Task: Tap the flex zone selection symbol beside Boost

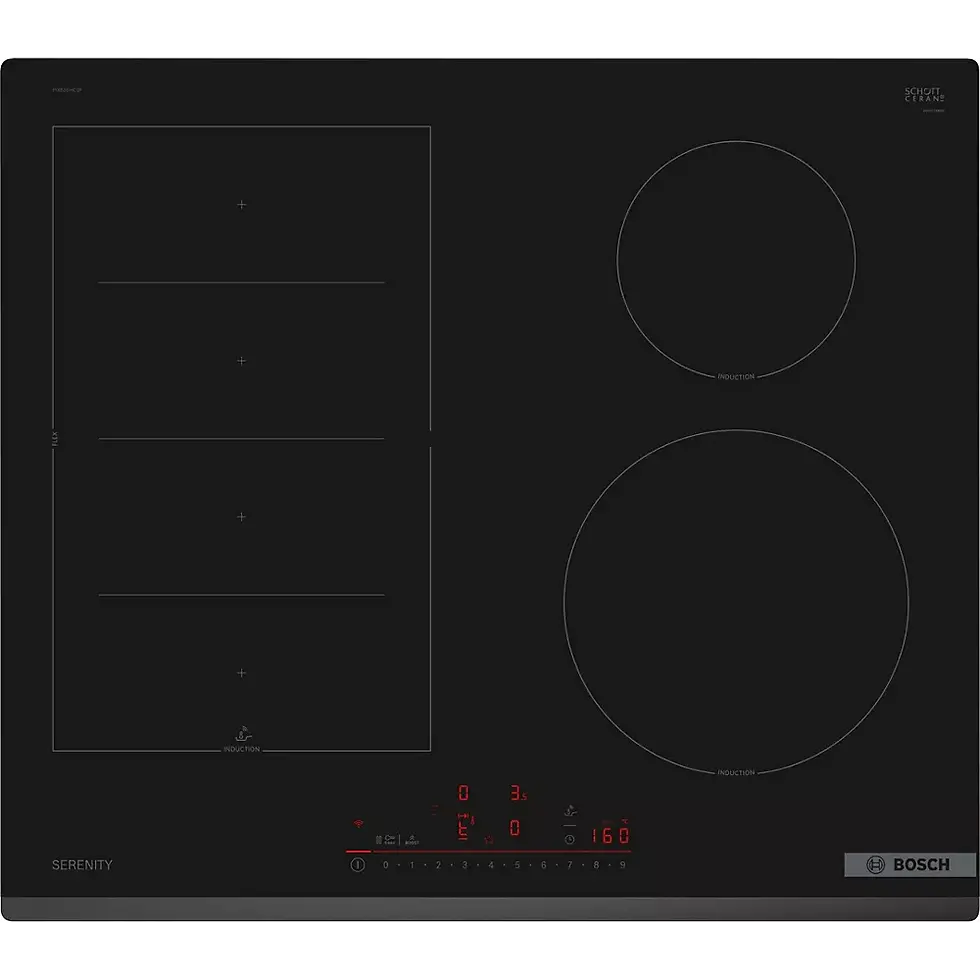Action: point(379,840)
